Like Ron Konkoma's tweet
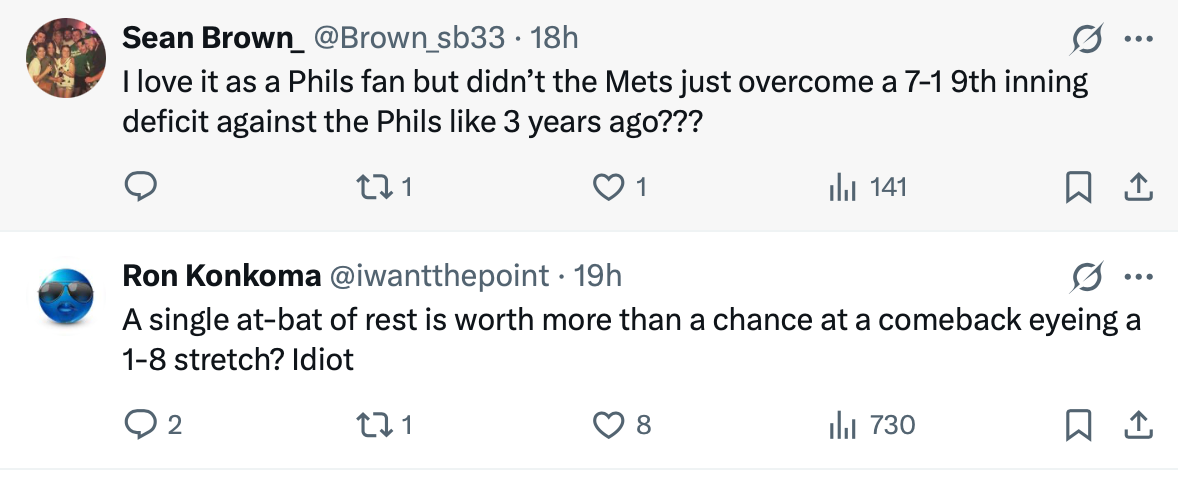This screenshot has height=478, width=1178. tap(608, 425)
